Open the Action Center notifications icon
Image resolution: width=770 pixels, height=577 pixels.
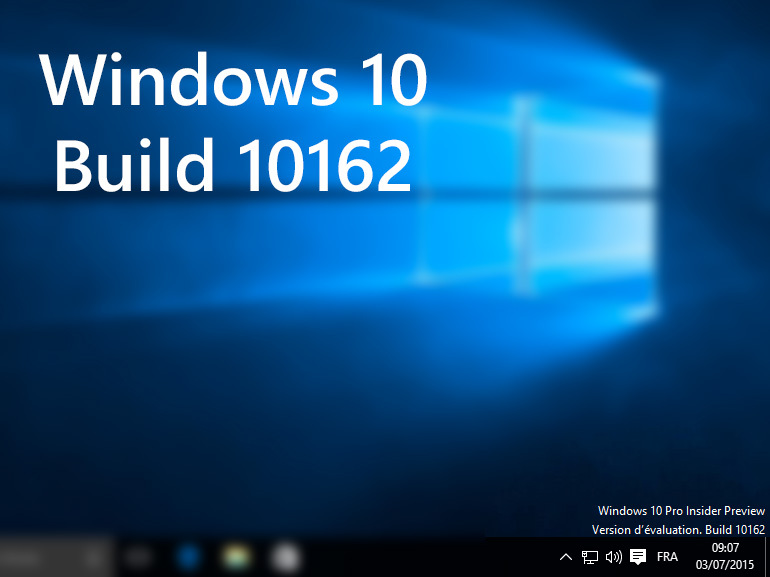638,557
